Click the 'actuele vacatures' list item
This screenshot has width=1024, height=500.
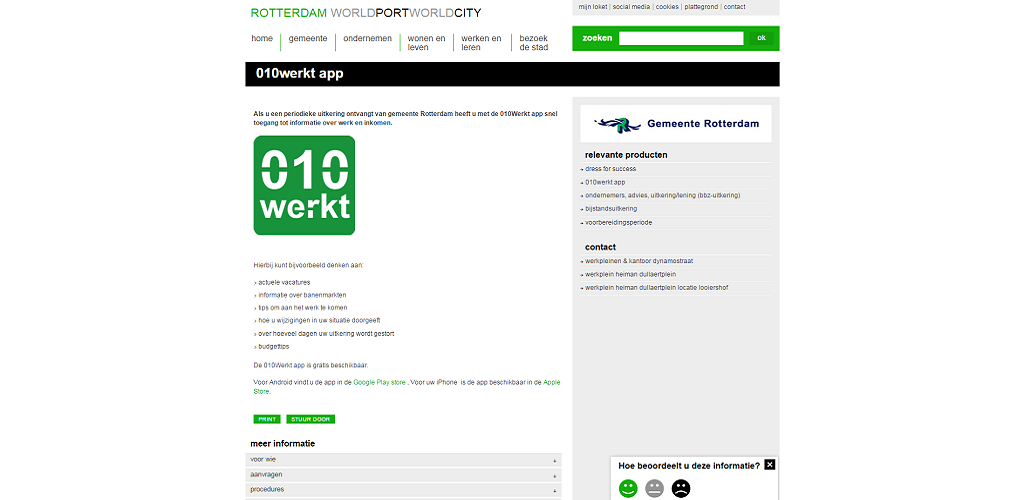[284, 283]
